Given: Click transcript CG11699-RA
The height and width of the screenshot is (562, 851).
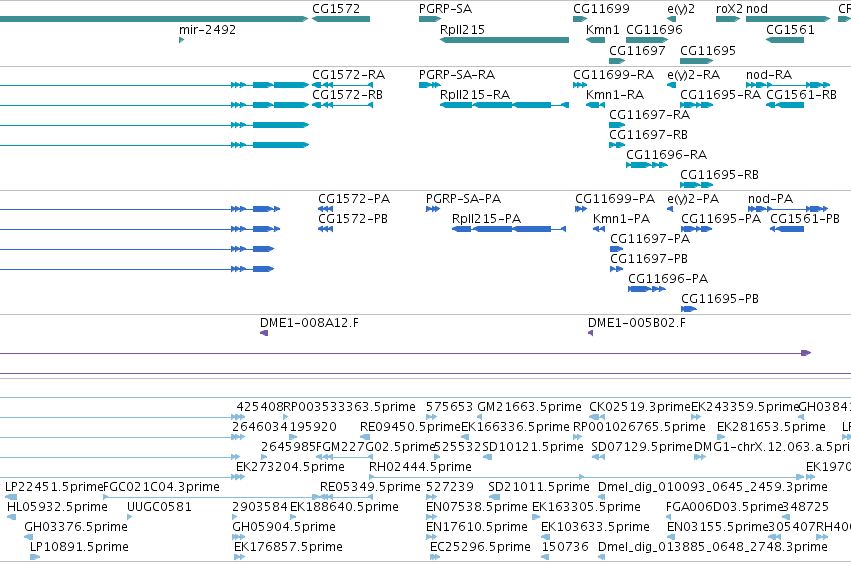Looking at the screenshot, I should click(x=614, y=74).
